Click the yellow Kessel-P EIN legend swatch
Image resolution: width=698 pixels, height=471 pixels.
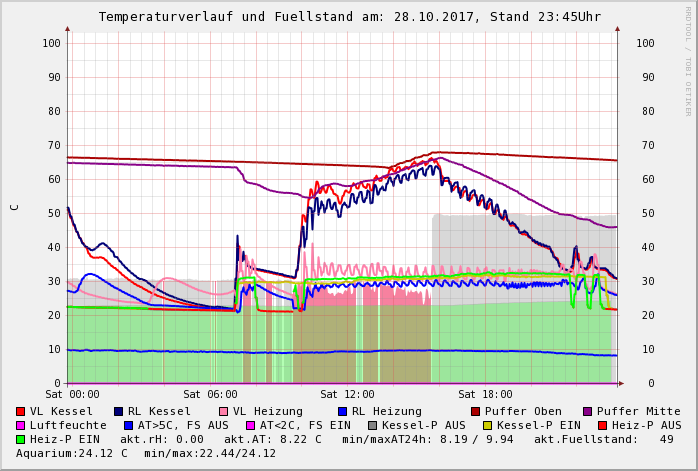tap(490, 425)
